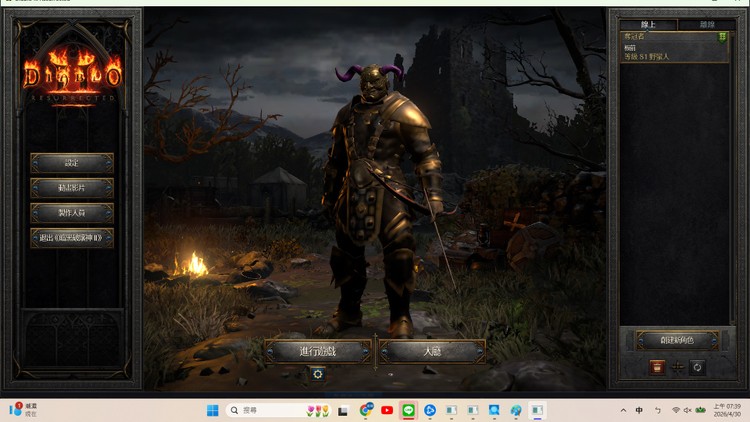Click the red delete character icon
750x422 pixels.
click(x=657, y=367)
